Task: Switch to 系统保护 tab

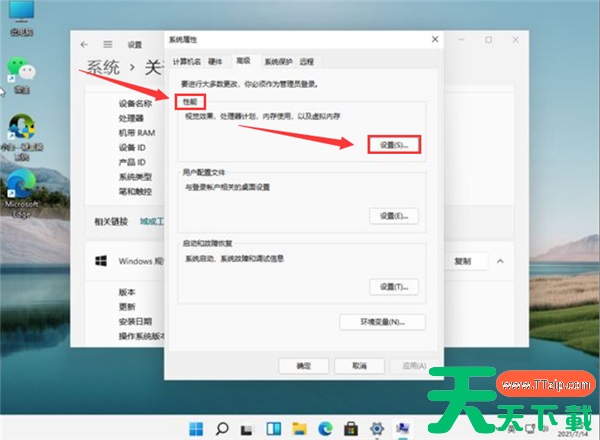Action: (x=278, y=62)
